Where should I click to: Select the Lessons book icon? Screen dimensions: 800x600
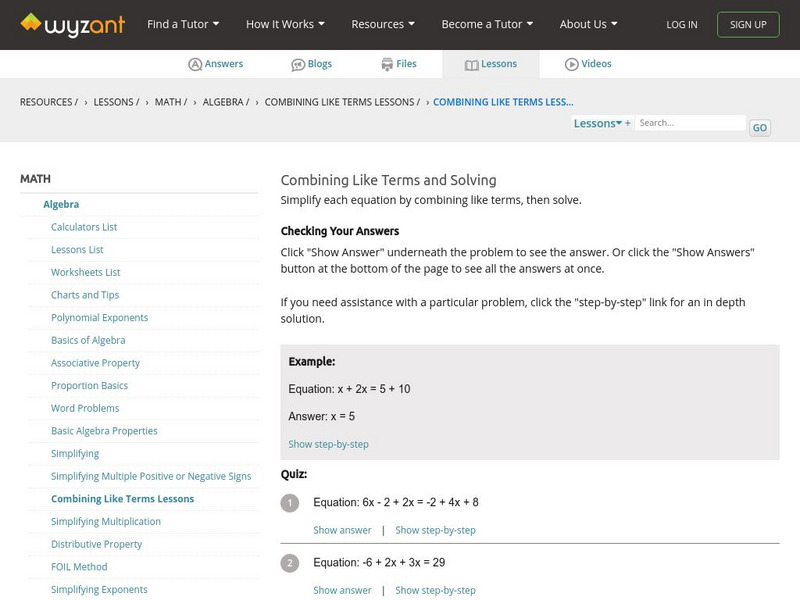472,64
